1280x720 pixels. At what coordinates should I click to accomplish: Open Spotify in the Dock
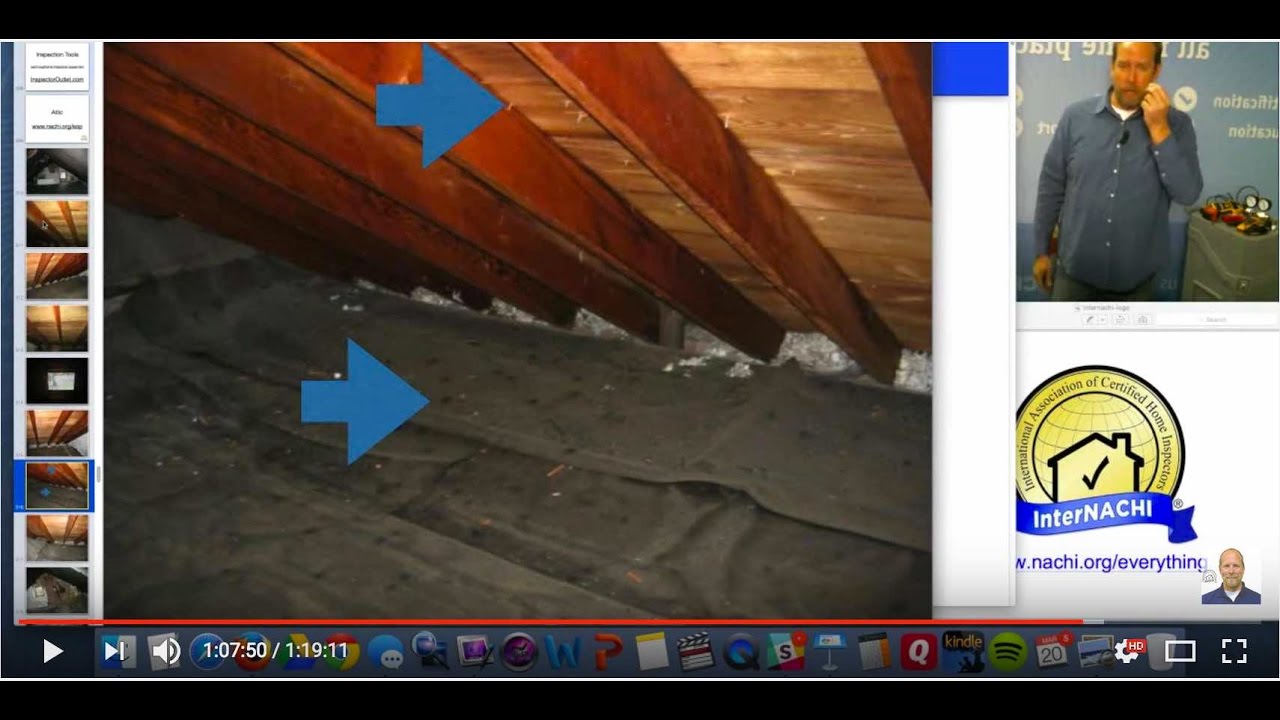coord(1007,653)
